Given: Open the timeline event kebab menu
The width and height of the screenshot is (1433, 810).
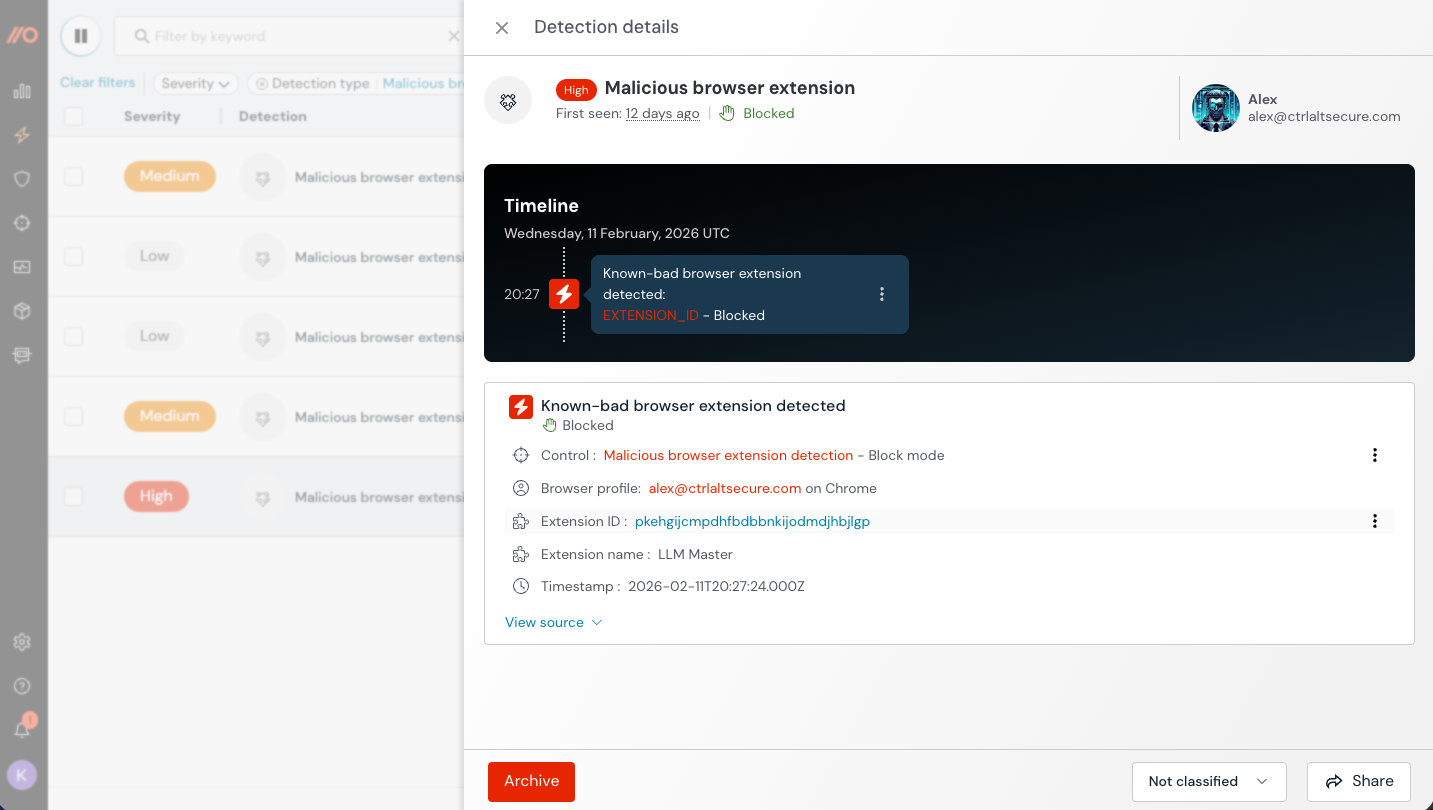Looking at the screenshot, I should (x=881, y=293).
